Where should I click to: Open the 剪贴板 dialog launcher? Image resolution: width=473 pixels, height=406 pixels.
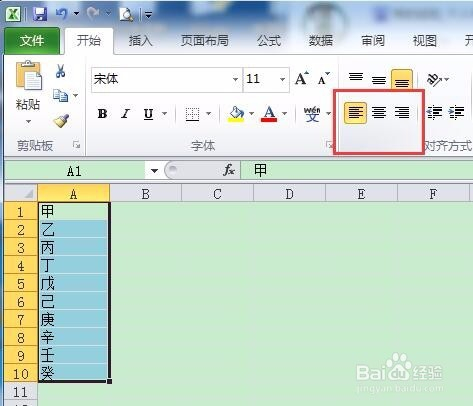tap(76, 145)
